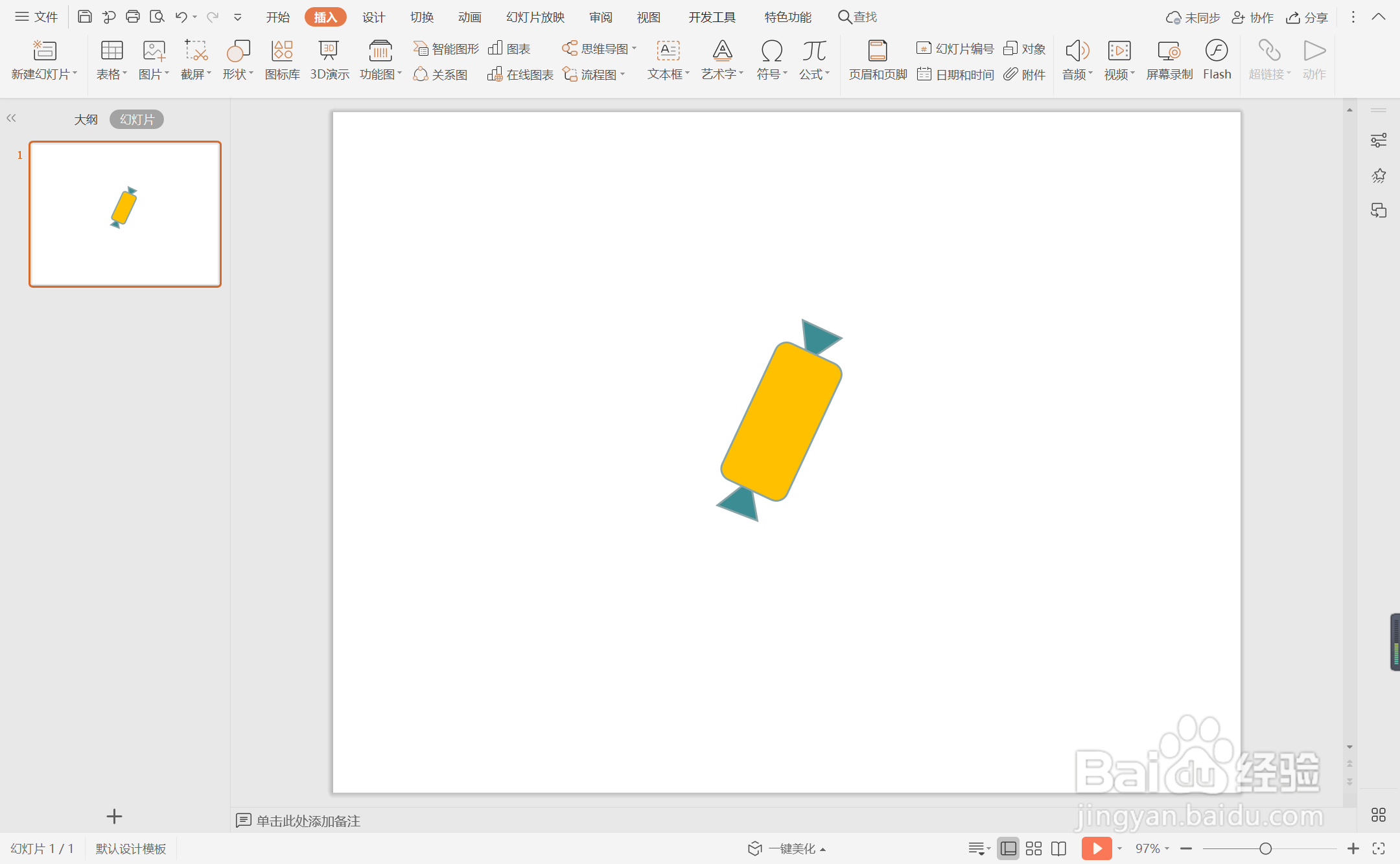Click the zoom slider handle

click(1265, 848)
